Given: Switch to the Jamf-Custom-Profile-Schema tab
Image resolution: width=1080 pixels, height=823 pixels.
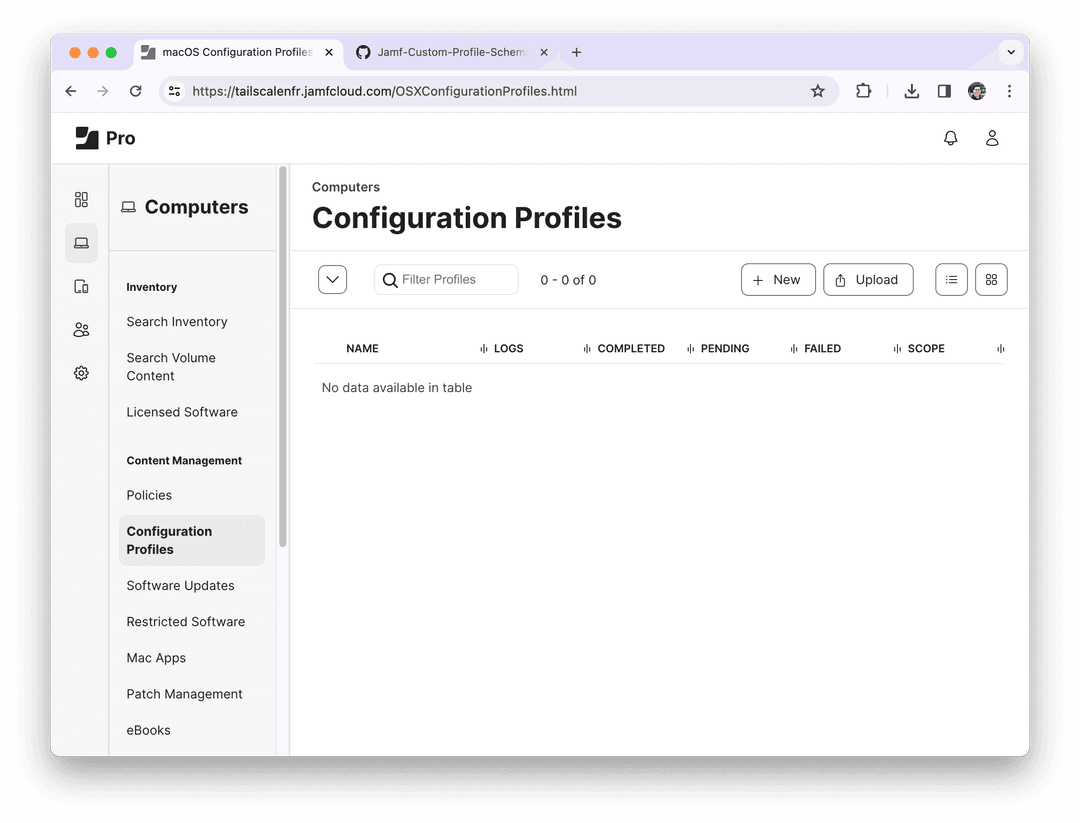Looking at the screenshot, I should pyautogui.click(x=450, y=52).
